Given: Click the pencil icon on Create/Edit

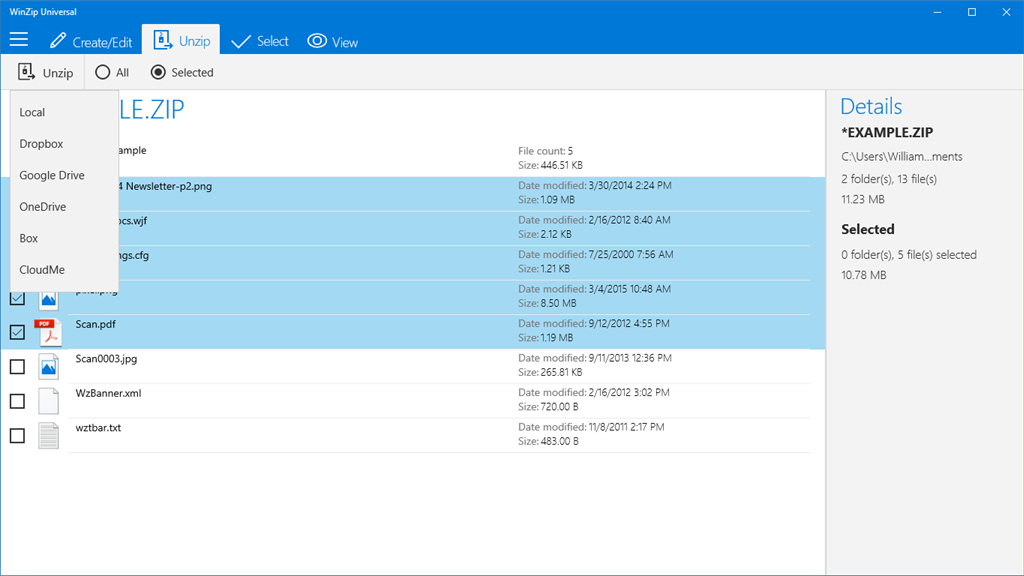Looking at the screenshot, I should (x=57, y=40).
